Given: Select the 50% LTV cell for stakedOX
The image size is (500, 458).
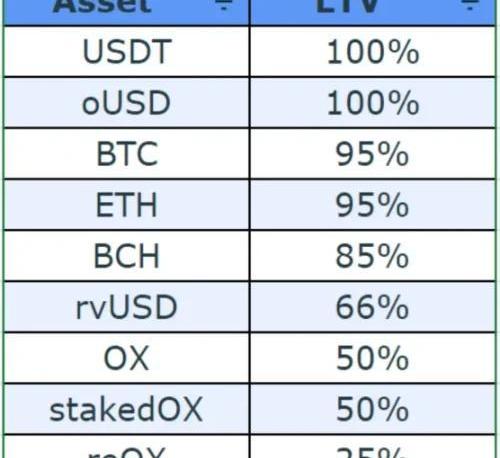Looking at the screenshot, I should coord(373,410).
